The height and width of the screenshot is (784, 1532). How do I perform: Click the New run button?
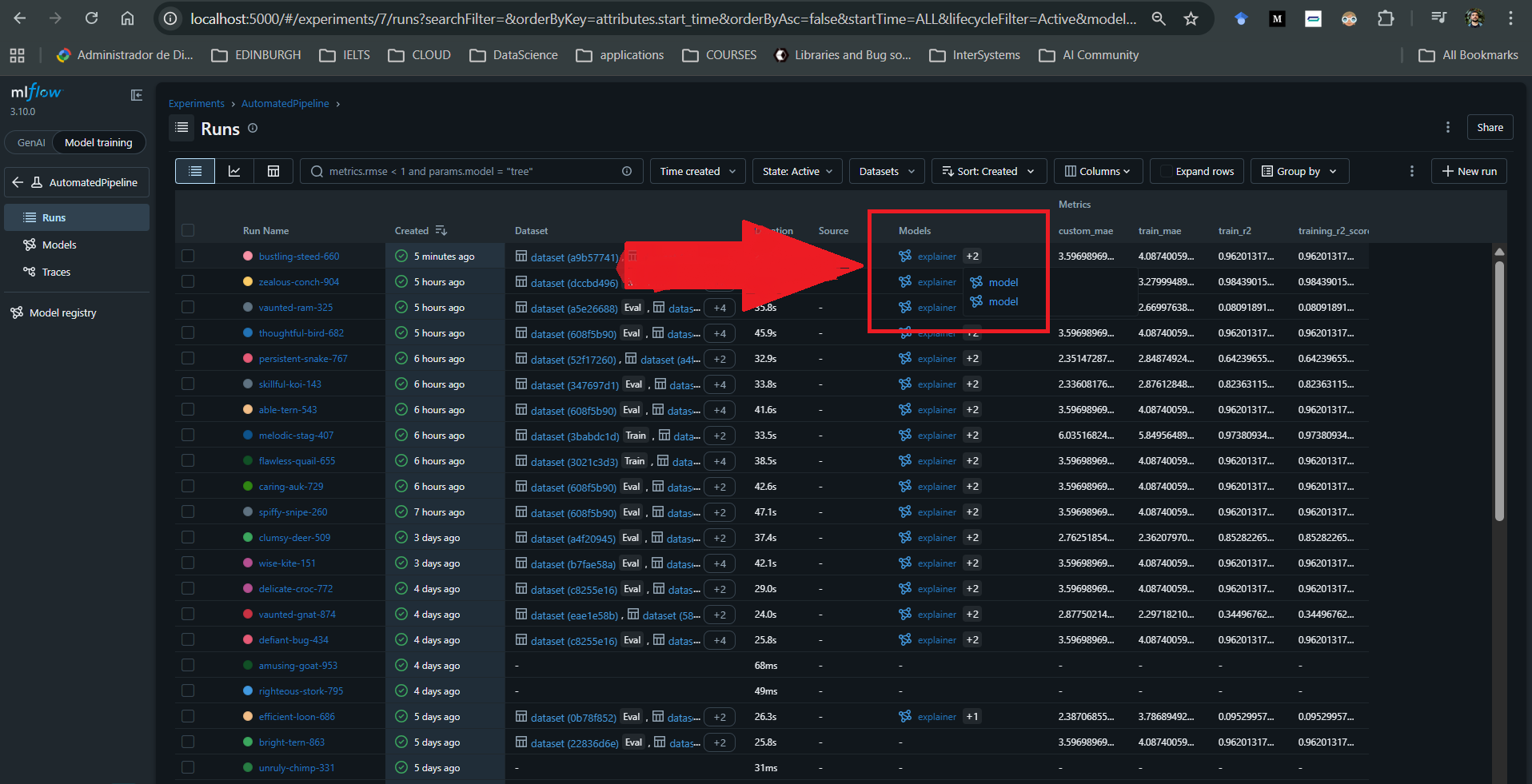[x=1469, y=171]
